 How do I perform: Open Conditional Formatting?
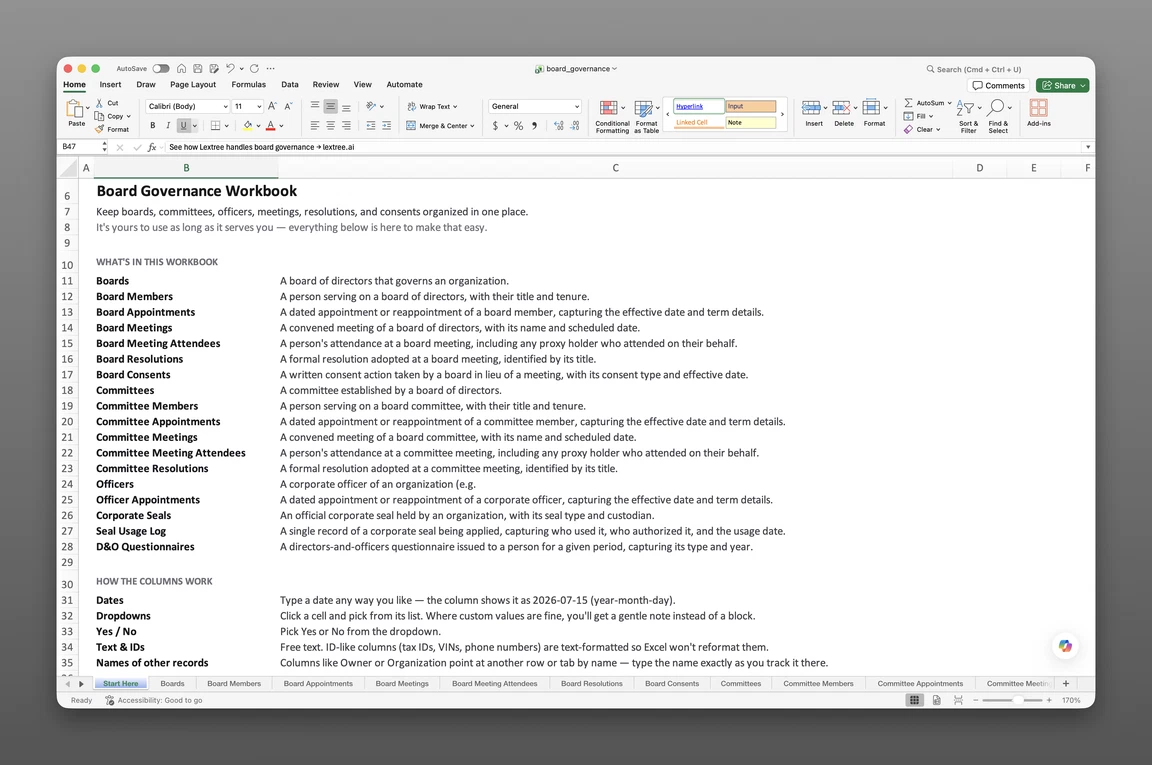[612, 116]
